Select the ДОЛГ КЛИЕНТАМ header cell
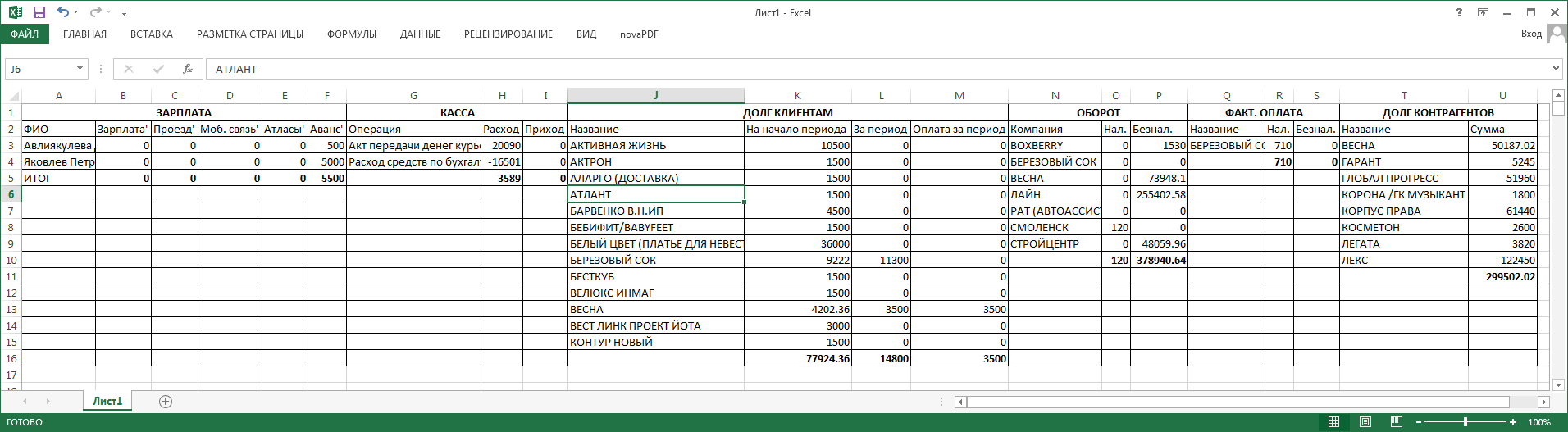The width and height of the screenshot is (1568, 432). (788, 112)
